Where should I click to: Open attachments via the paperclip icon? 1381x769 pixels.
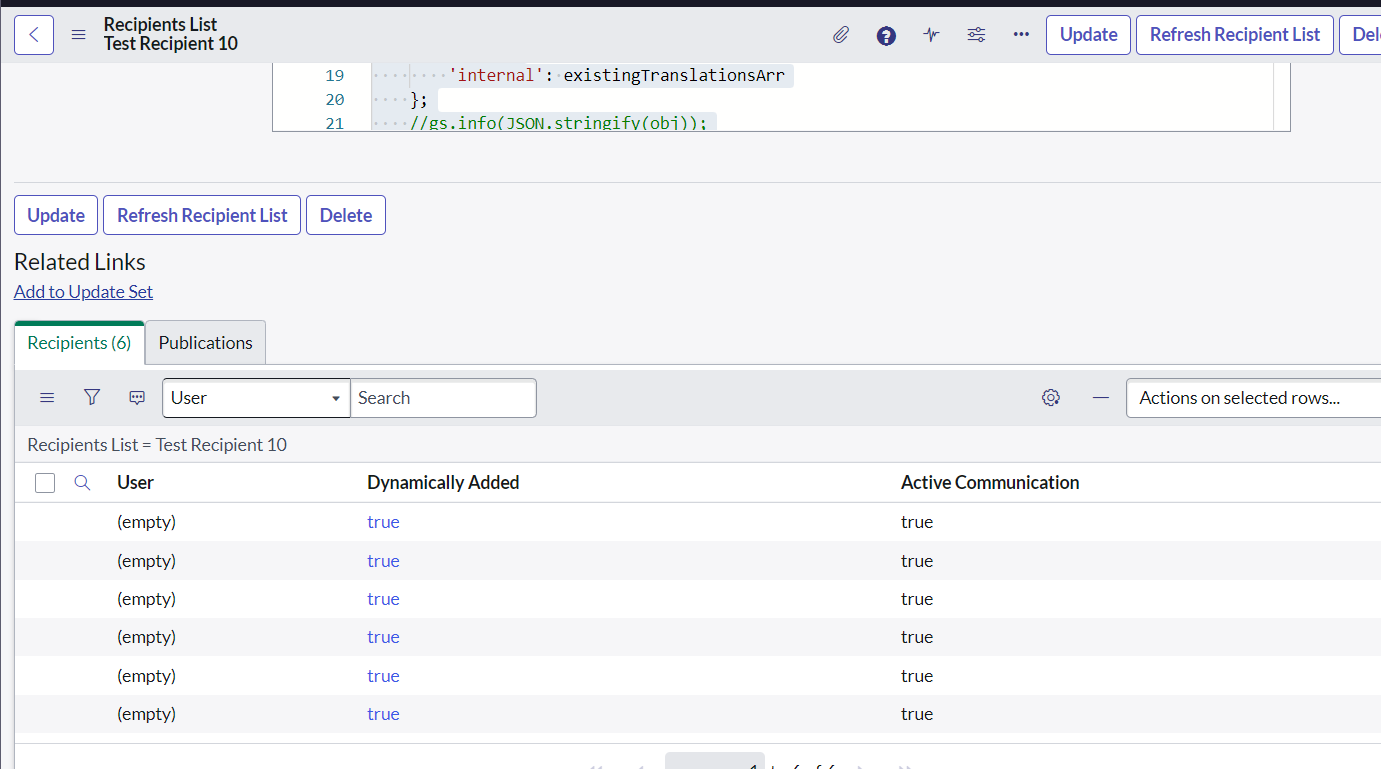[x=841, y=35]
